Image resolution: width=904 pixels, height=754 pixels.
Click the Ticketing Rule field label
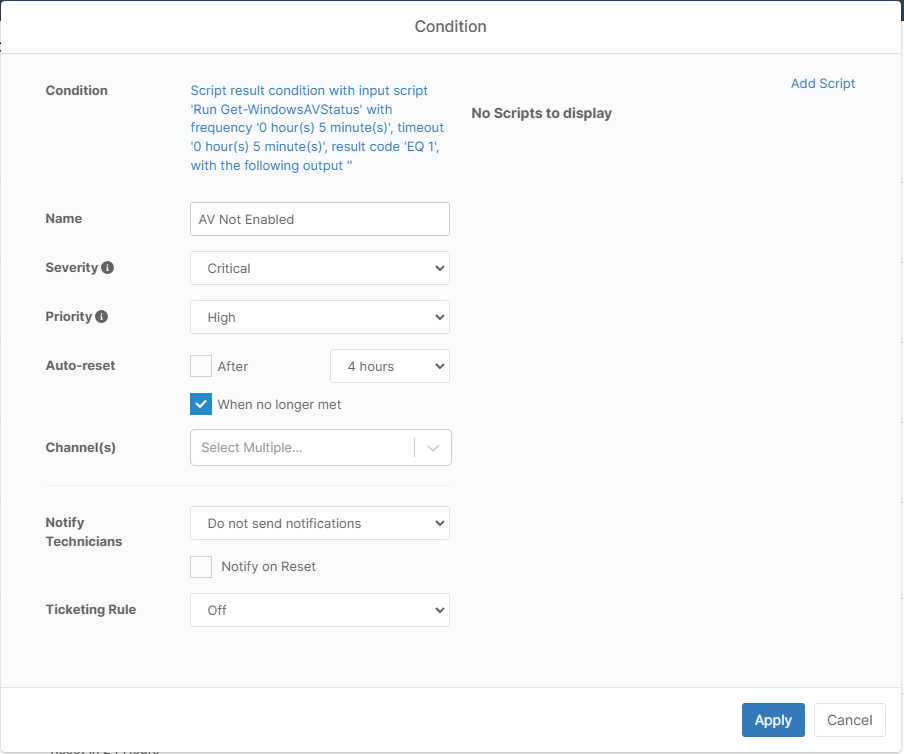click(x=91, y=609)
